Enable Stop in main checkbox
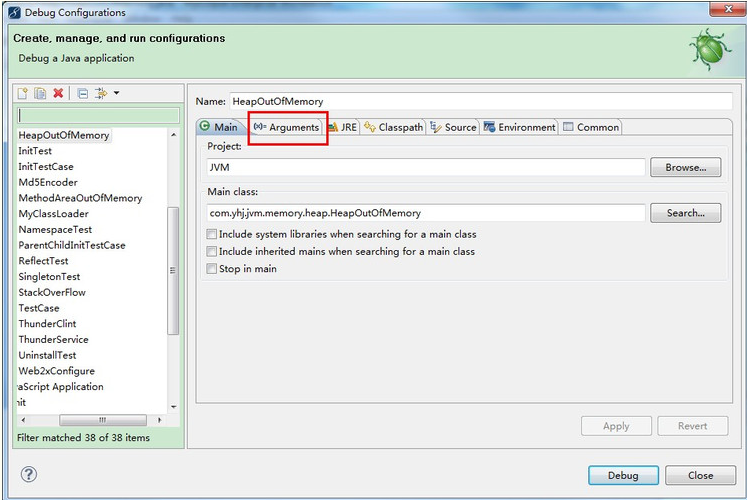Image resolution: width=747 pixels, height=500 pixels. pos(212,269)
